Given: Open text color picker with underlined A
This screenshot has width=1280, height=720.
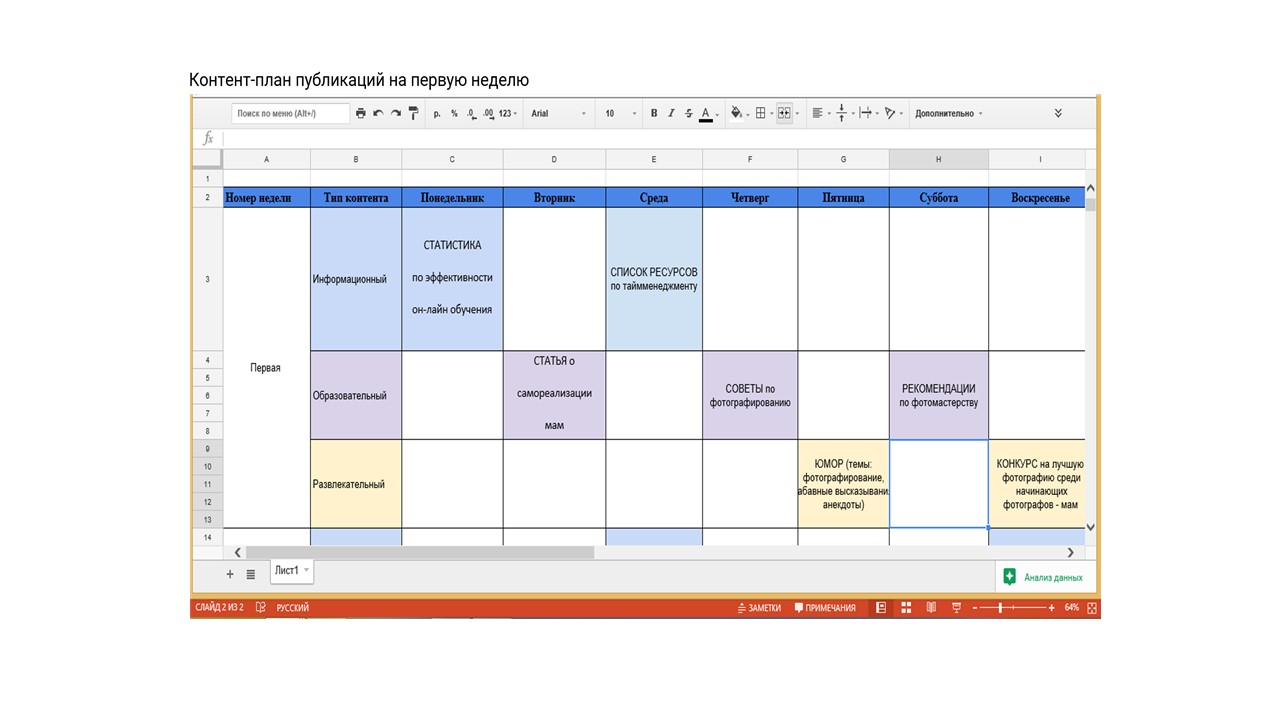Looking at the screenshot, I should (708, 114).
